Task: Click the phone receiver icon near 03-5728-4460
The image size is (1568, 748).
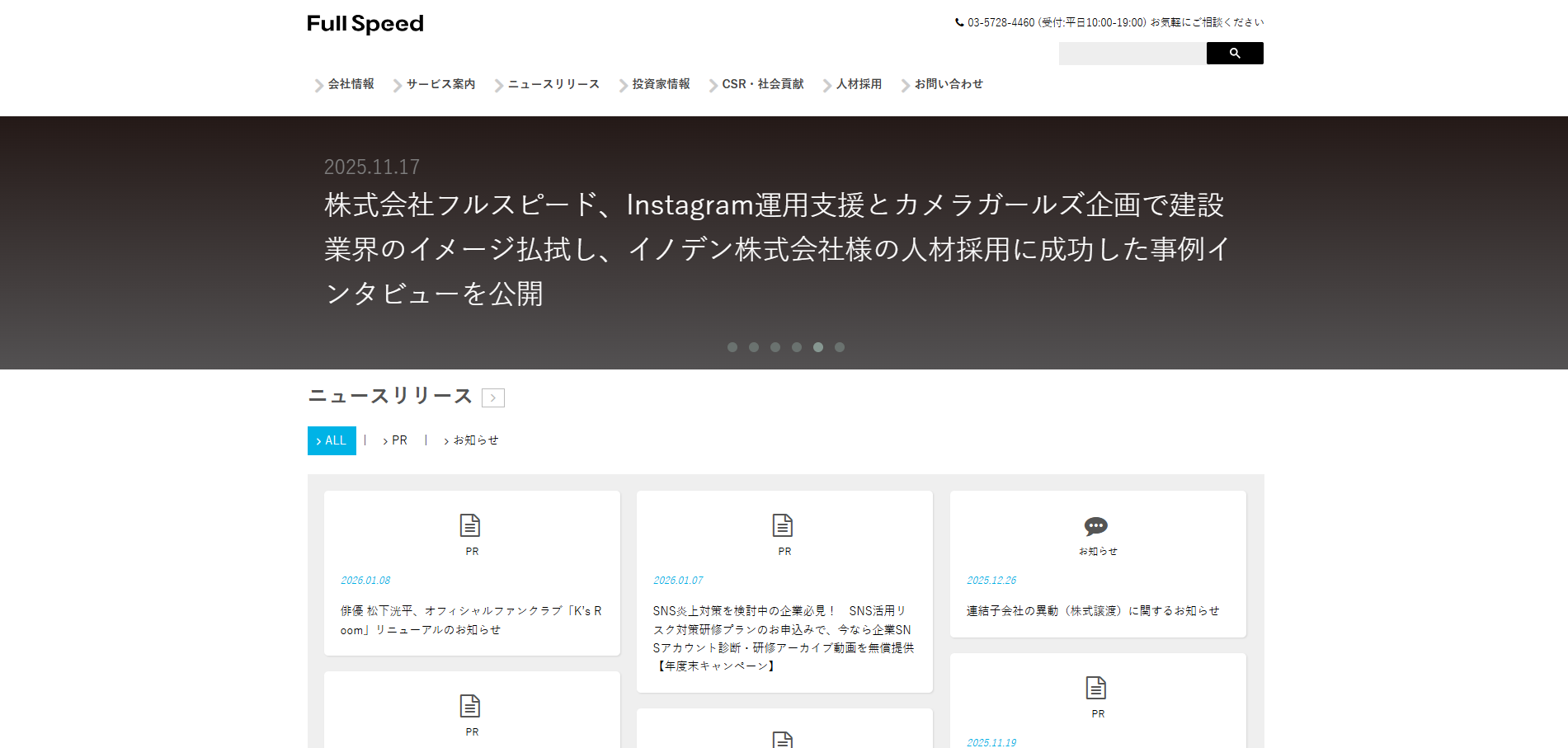Action: click(x=958, y=21)
